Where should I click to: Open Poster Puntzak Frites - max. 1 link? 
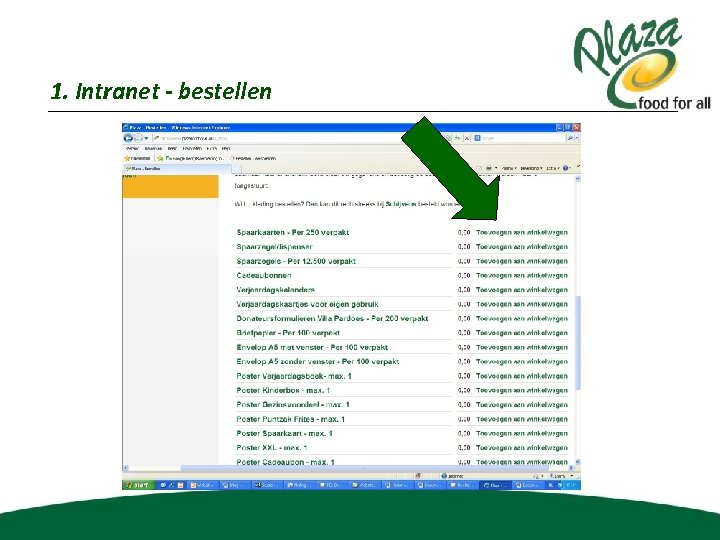(290, 419)
